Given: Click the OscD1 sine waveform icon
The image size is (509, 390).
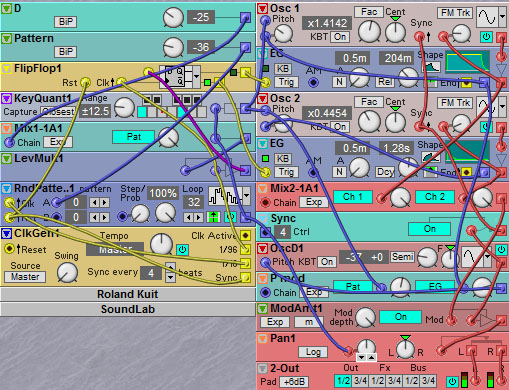Looking at the screenshot, I should [472, 256].
